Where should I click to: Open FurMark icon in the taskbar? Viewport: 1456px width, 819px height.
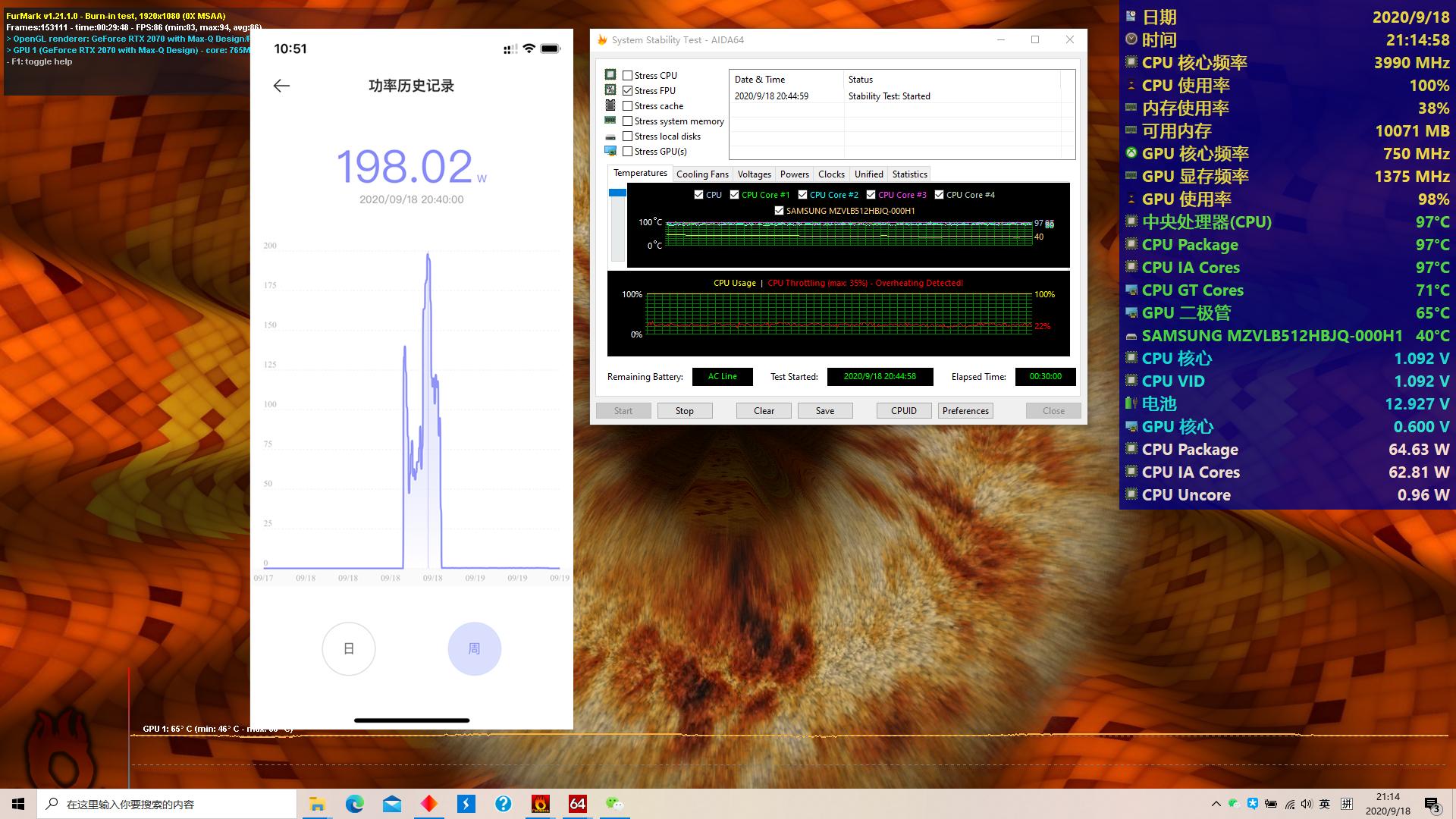click(x=541, y=804)
